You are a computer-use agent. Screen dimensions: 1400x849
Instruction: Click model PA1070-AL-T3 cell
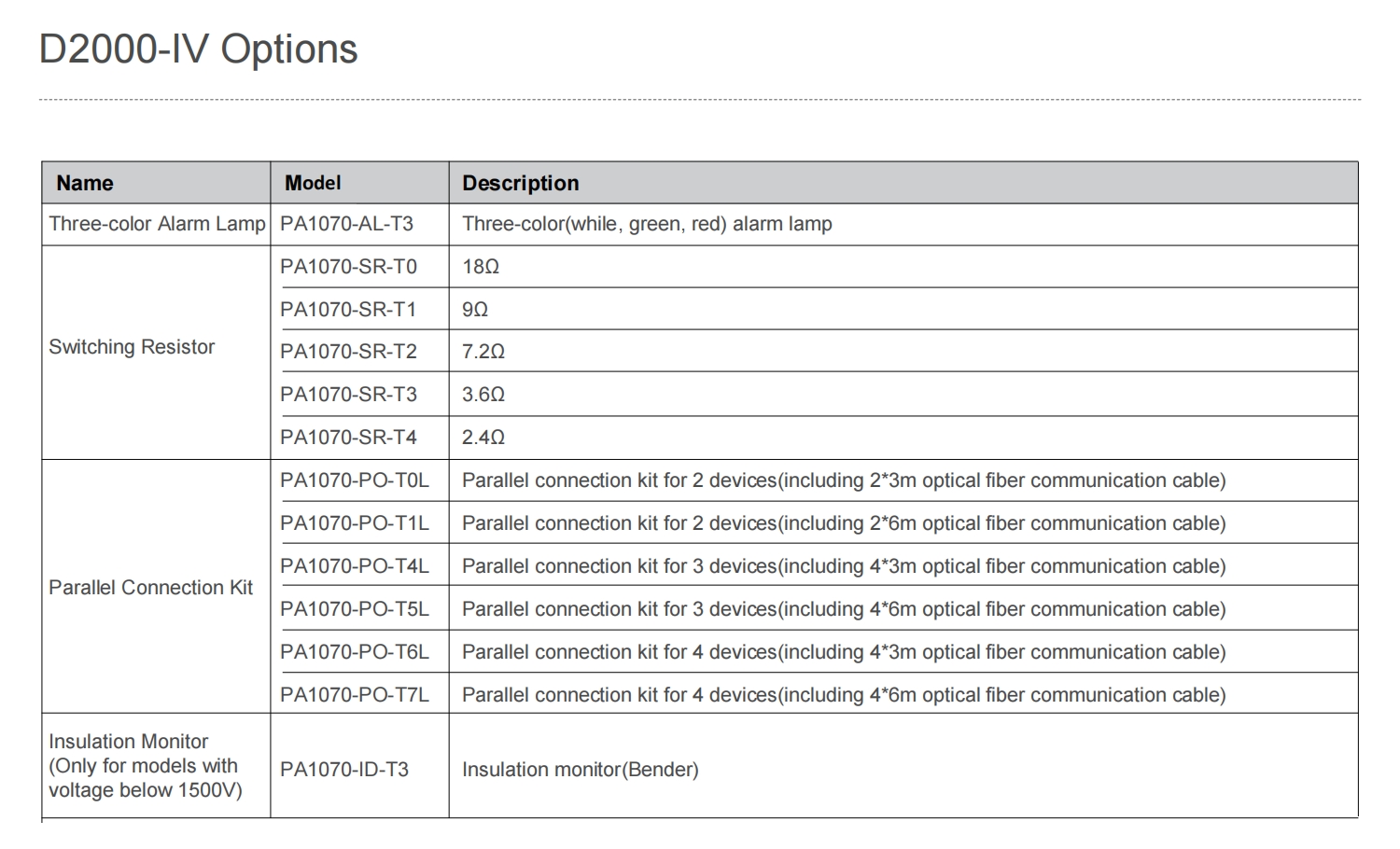tap(359, 224)
